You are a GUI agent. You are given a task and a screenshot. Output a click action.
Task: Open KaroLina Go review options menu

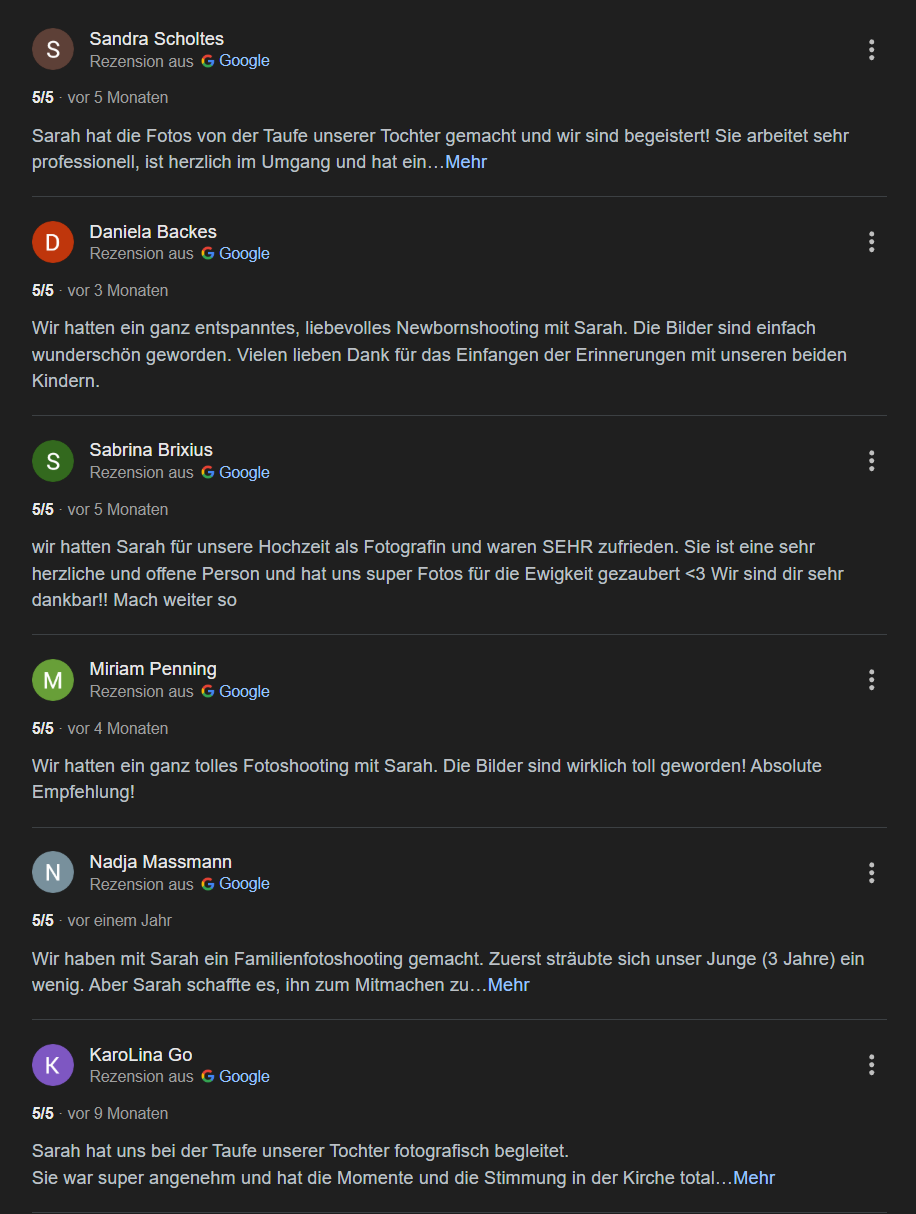pyautogui.click(x=871, y=1065)
